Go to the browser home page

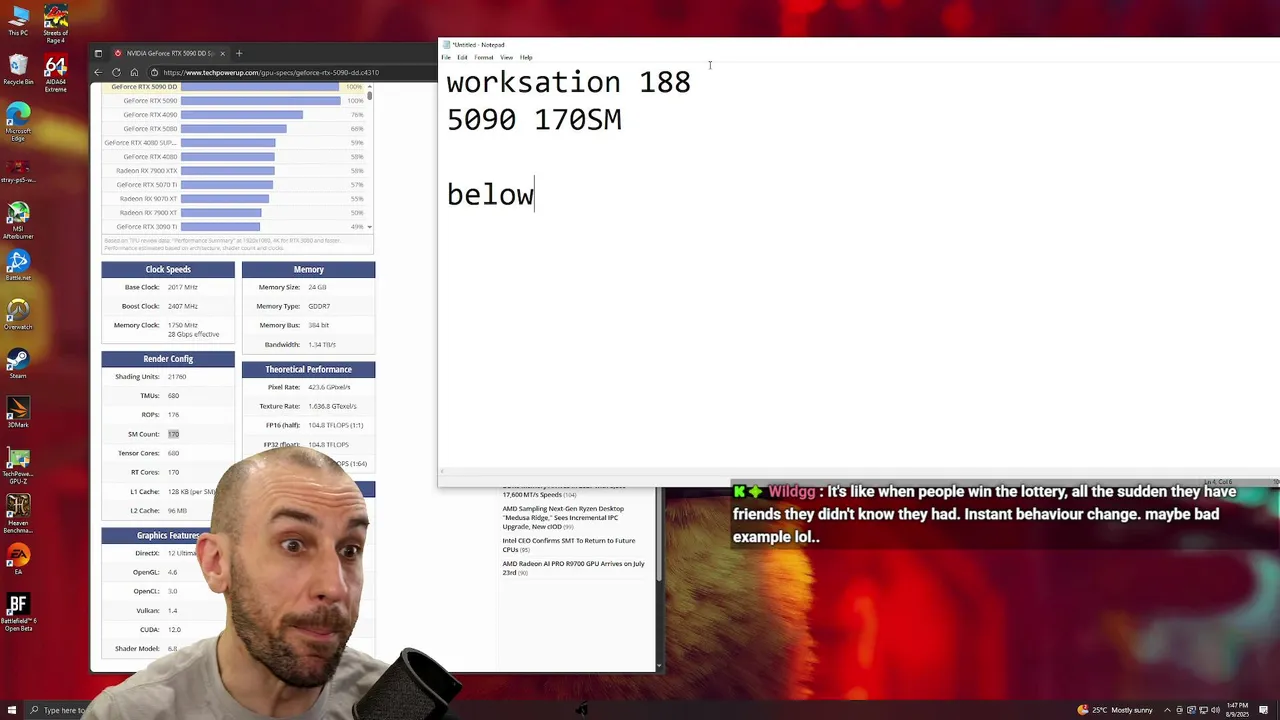pos(134,72)
